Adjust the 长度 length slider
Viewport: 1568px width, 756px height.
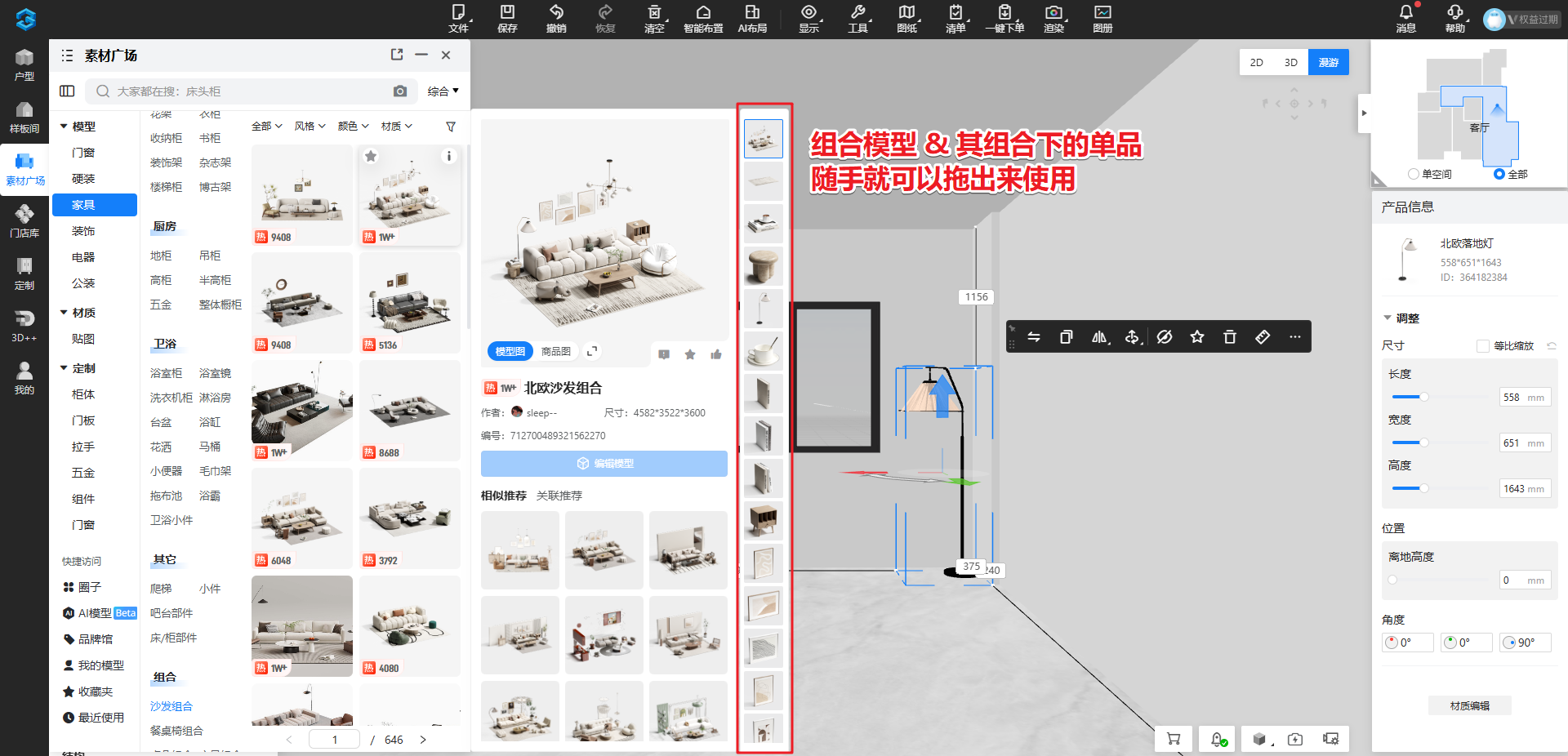[1423, 397]
